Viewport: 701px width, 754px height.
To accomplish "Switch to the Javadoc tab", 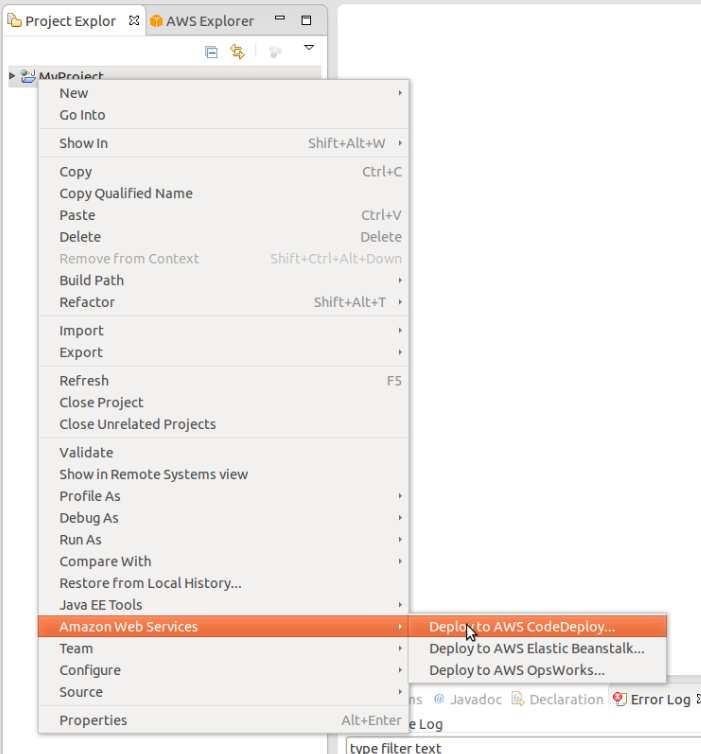I will tap(468, 699).
